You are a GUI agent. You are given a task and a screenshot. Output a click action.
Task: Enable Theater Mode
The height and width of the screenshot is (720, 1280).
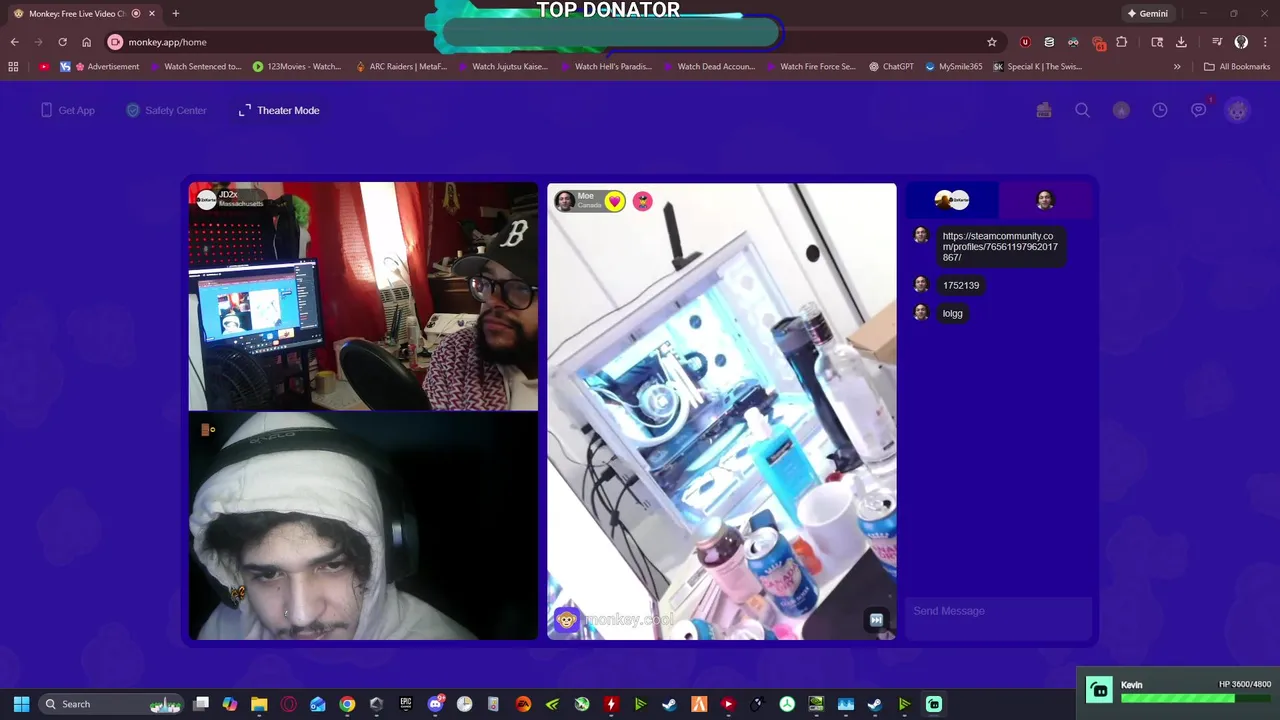pos(279,110)
